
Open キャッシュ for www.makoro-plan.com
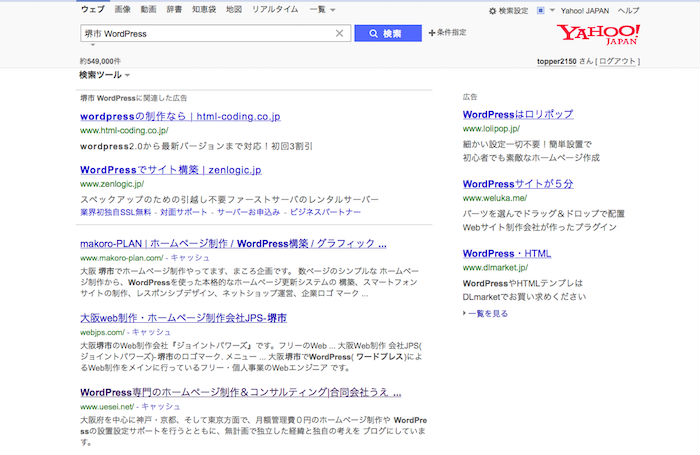[190, 258]
